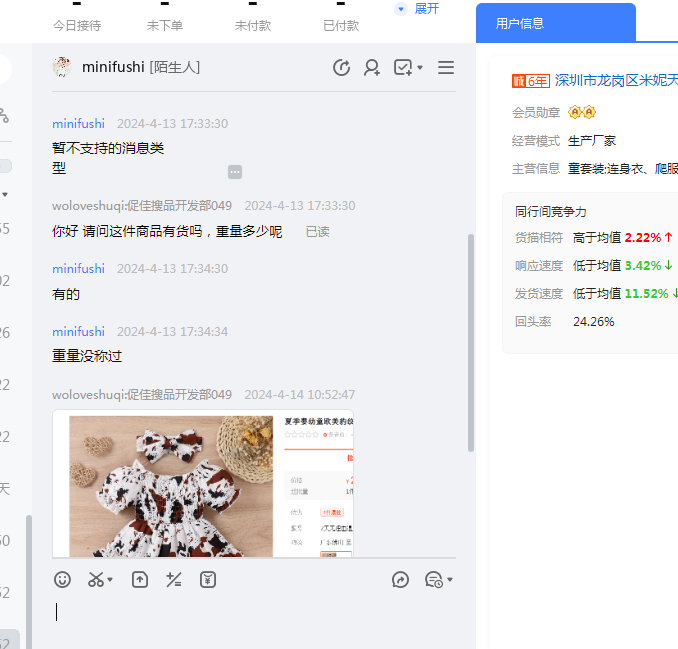Click sender name minifushi at 17:34:34

(78, 332)
